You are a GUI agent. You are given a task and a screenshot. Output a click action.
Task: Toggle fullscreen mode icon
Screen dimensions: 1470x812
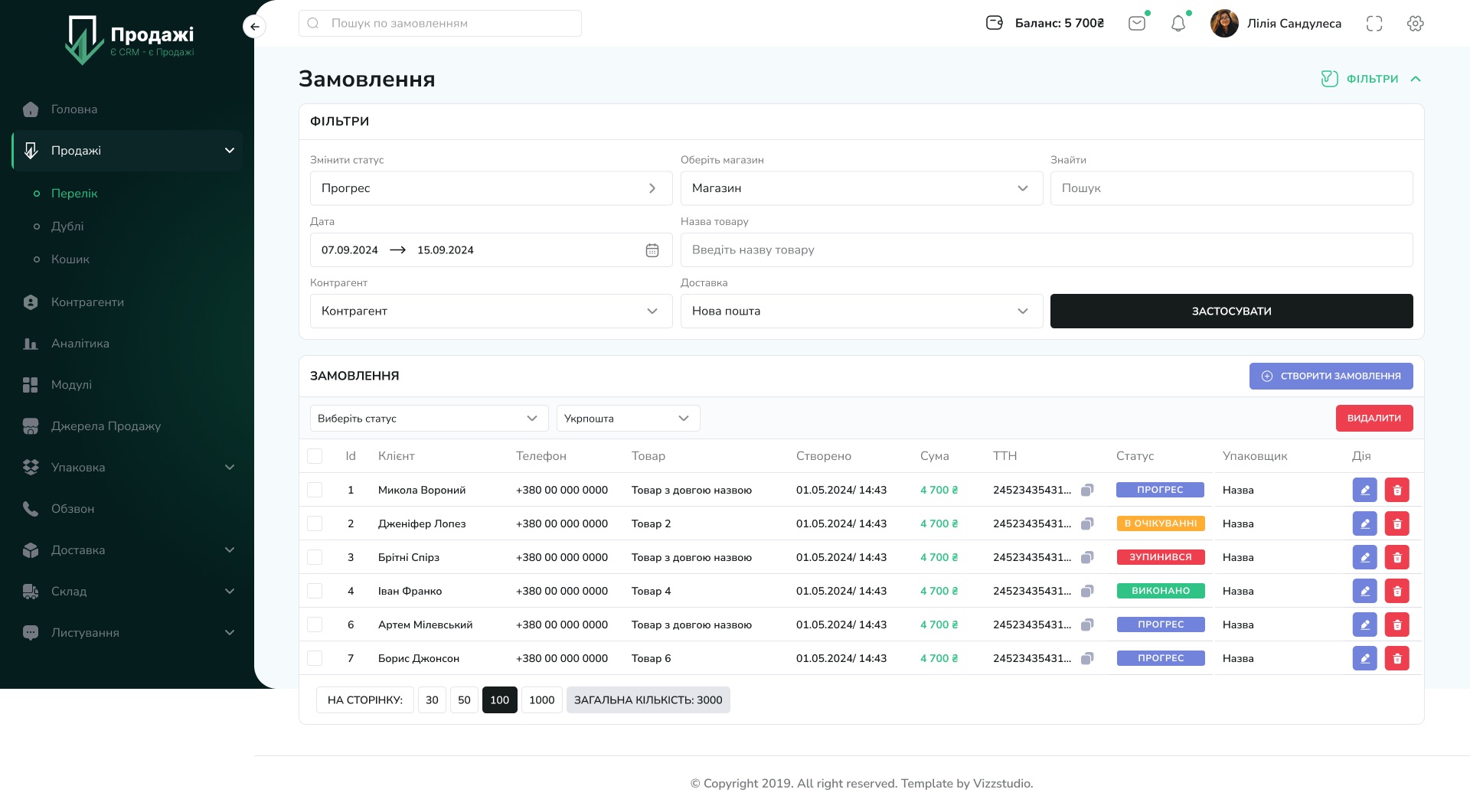[1374, 24]
